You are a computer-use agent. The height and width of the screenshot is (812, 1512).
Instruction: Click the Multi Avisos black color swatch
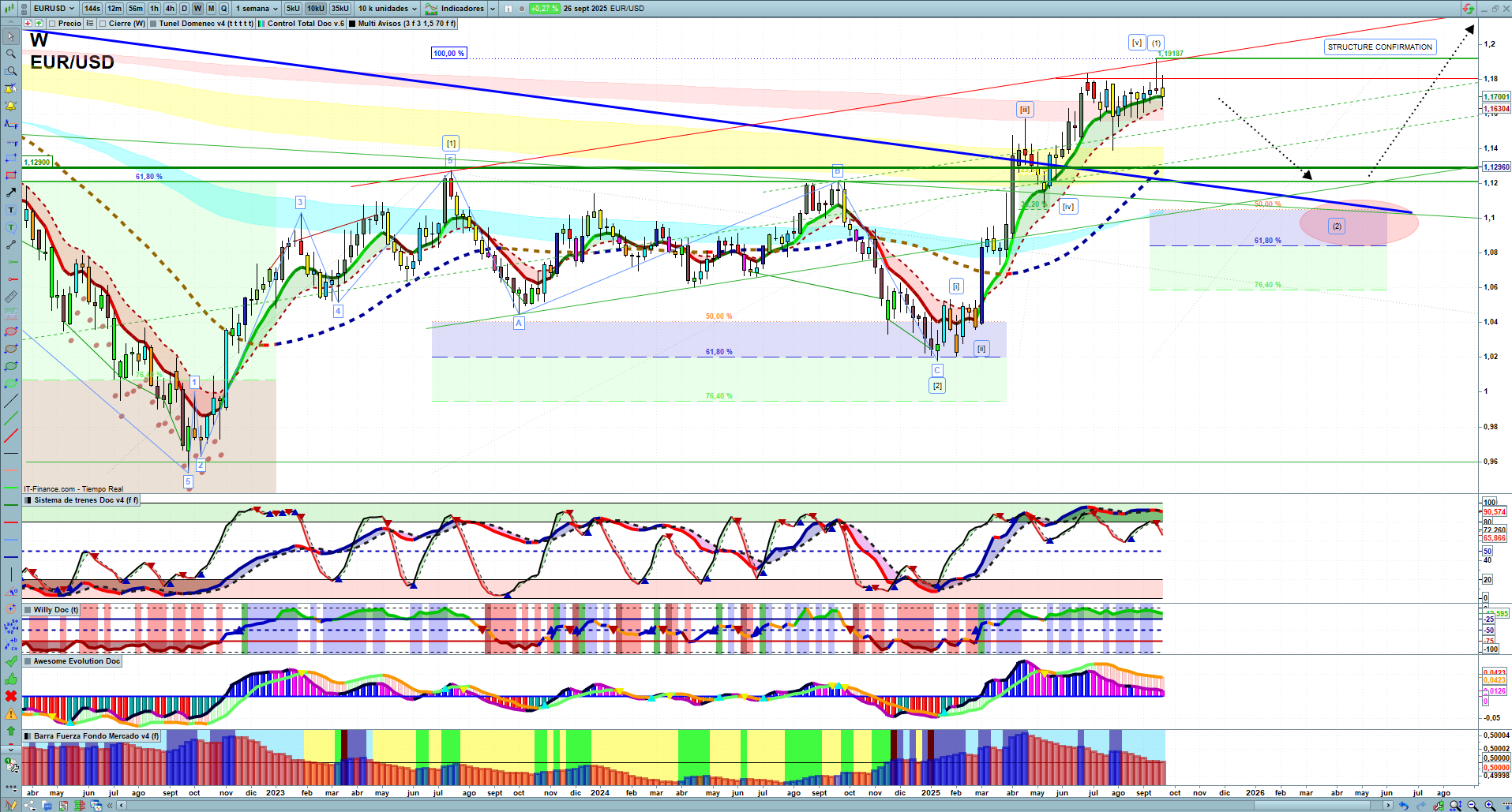[x=352, y=24]
